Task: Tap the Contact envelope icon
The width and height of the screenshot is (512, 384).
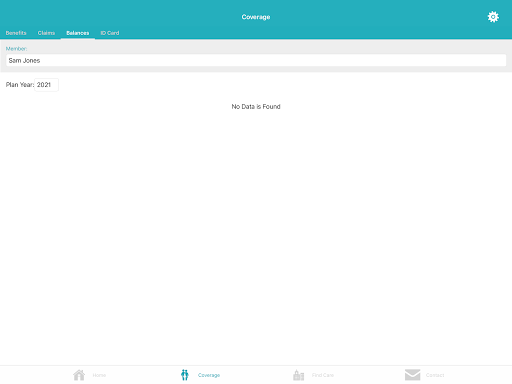Action: (x=412, y=375)
